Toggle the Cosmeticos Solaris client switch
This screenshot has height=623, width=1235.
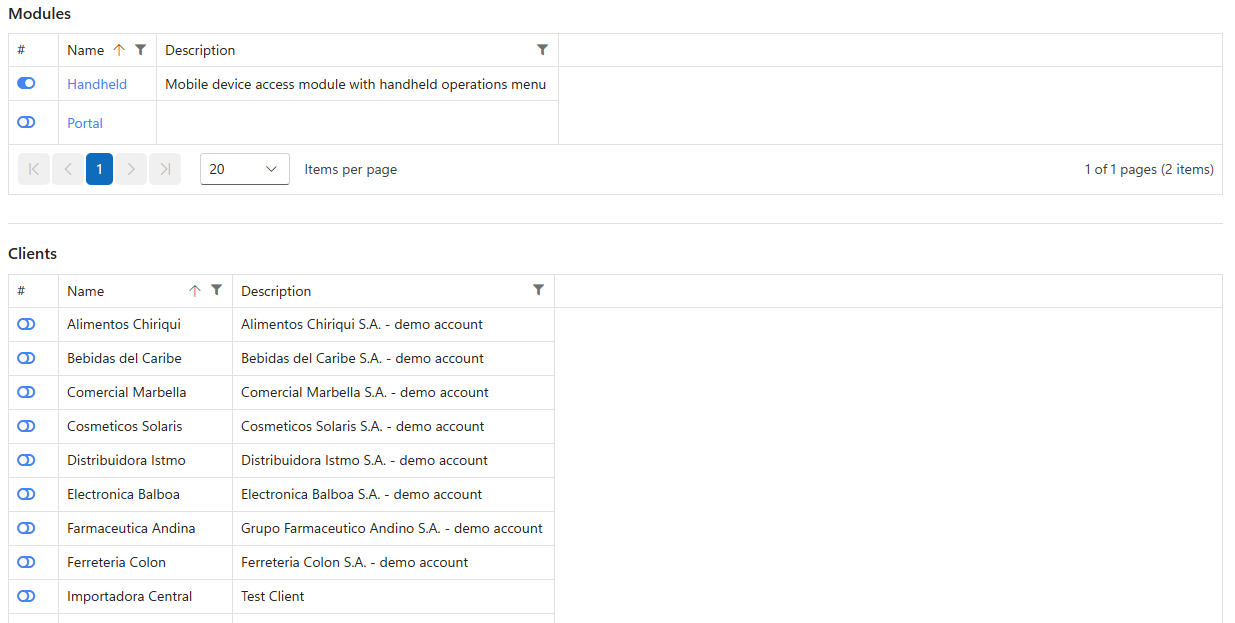pyautogui.click(x=26, y=426)
